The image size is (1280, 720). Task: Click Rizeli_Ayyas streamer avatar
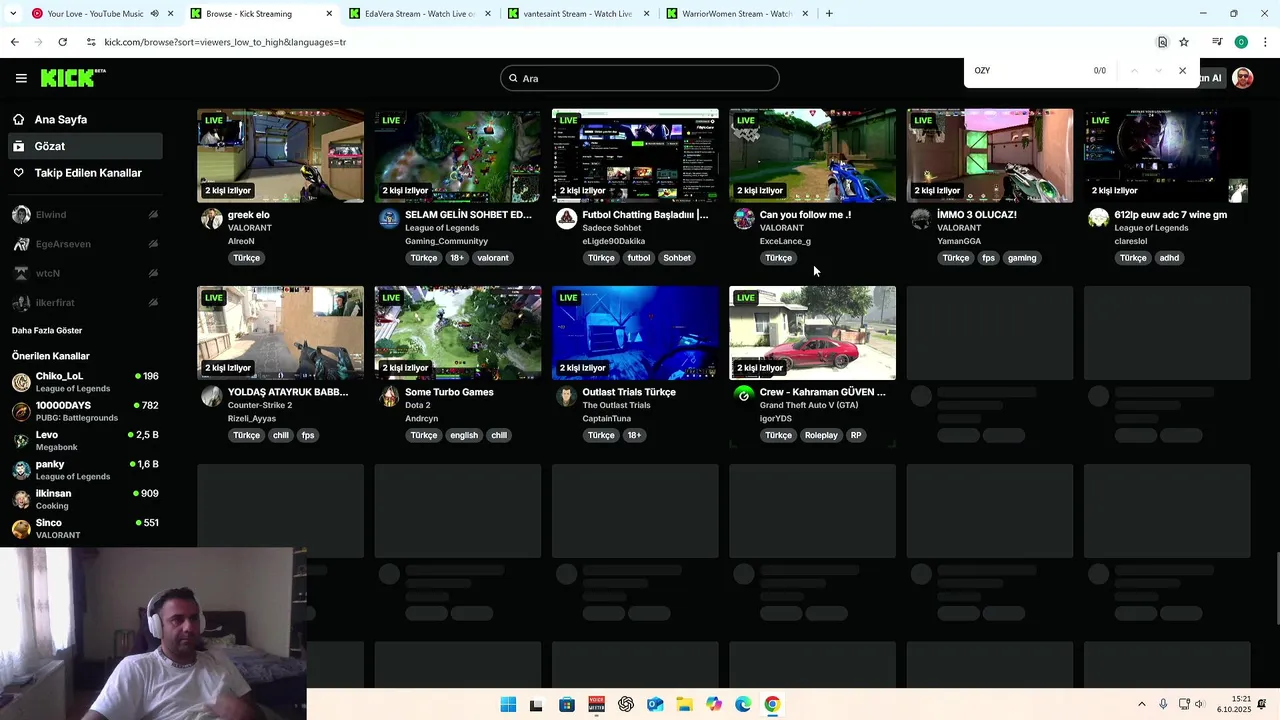point(212,397)
